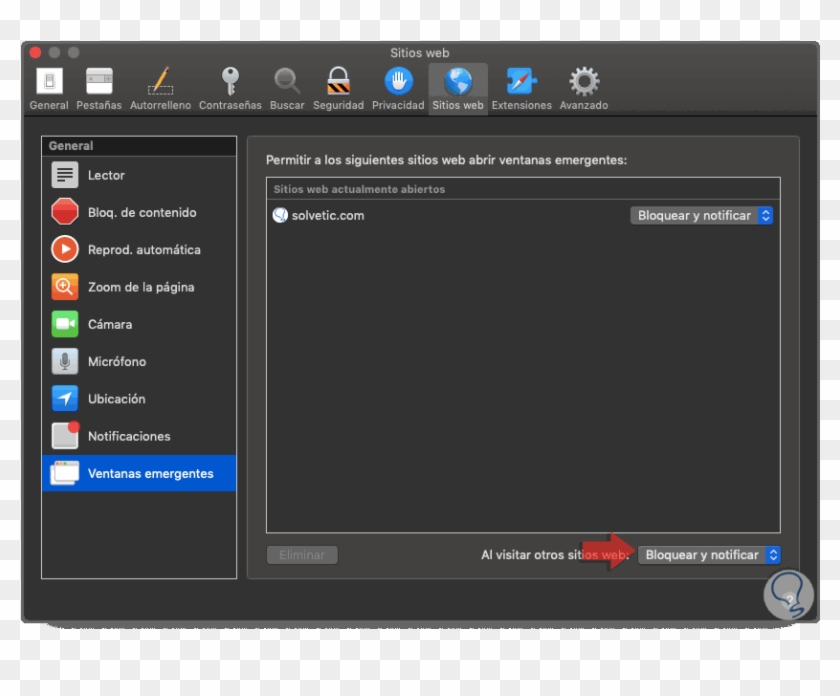Select Micrófono in the sidebar
The width and height of the screenshot is (840, 696).
(x=138, y=361)
